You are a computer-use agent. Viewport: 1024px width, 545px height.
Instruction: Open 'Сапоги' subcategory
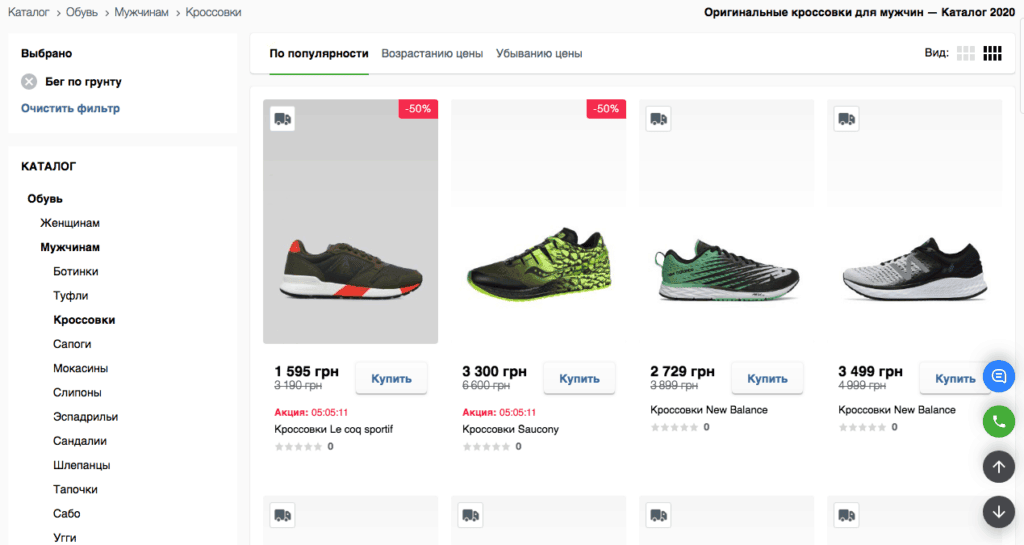point(72,344)
